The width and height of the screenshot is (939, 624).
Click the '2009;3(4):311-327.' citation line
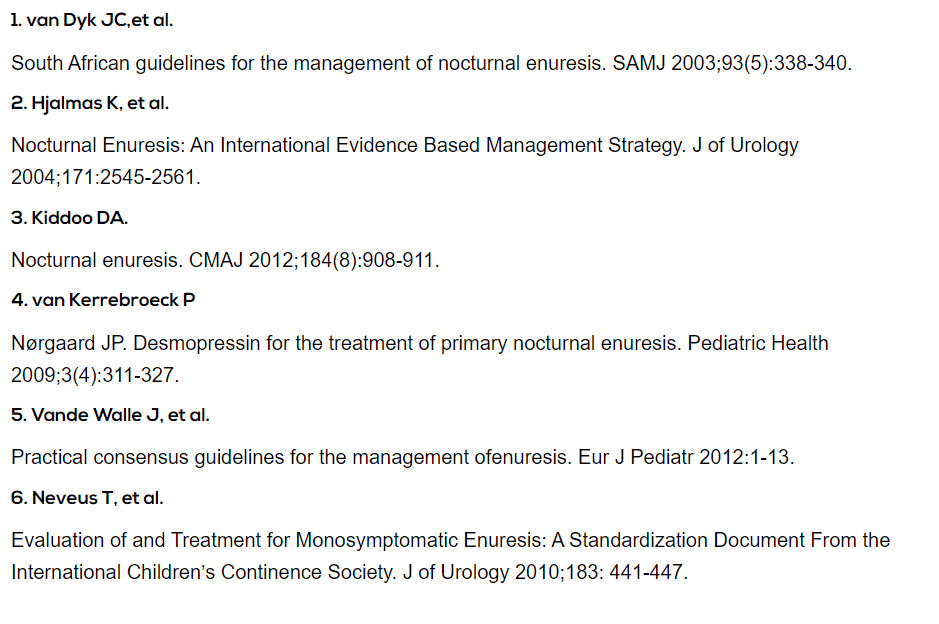pyautogui.click(x=95, y=375)
